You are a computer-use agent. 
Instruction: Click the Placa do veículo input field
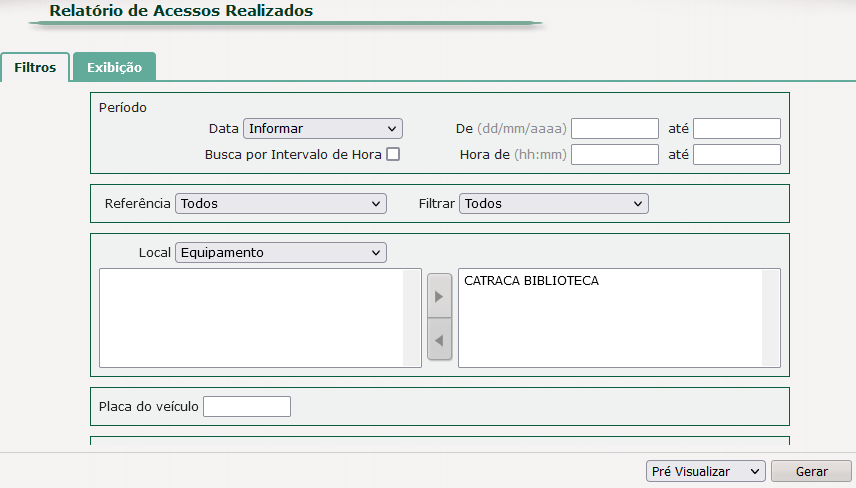coord(247,407)
